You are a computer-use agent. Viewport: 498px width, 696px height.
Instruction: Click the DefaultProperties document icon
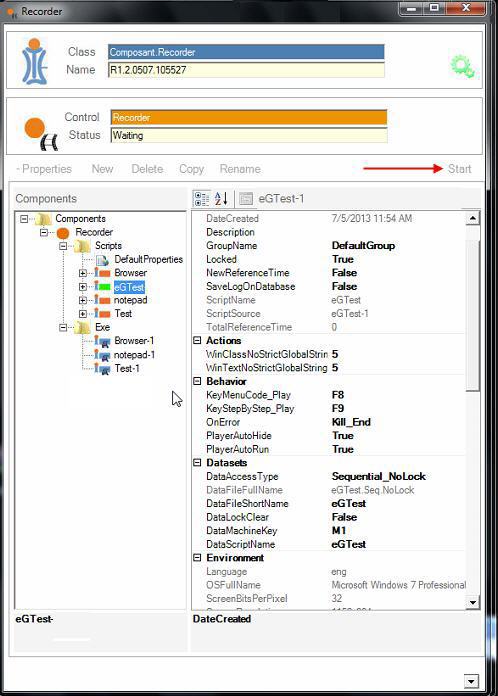103,260
